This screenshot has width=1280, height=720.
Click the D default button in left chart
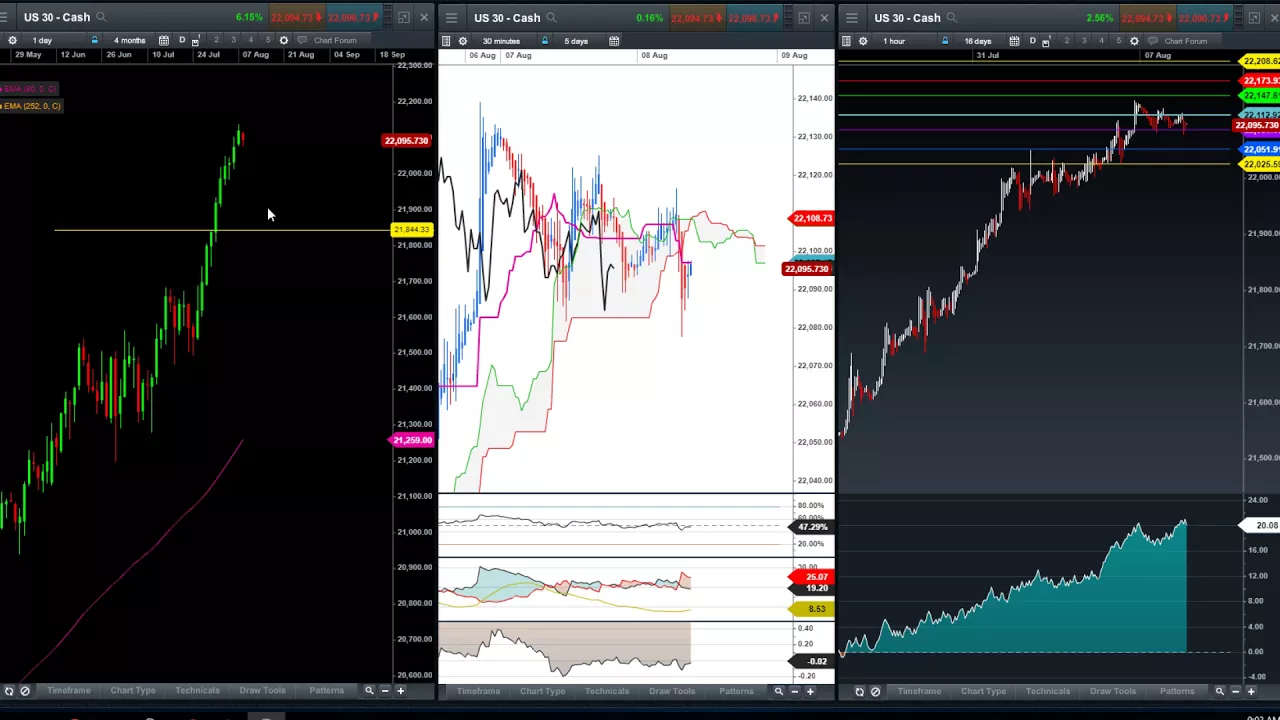click(x=182, y=40)
